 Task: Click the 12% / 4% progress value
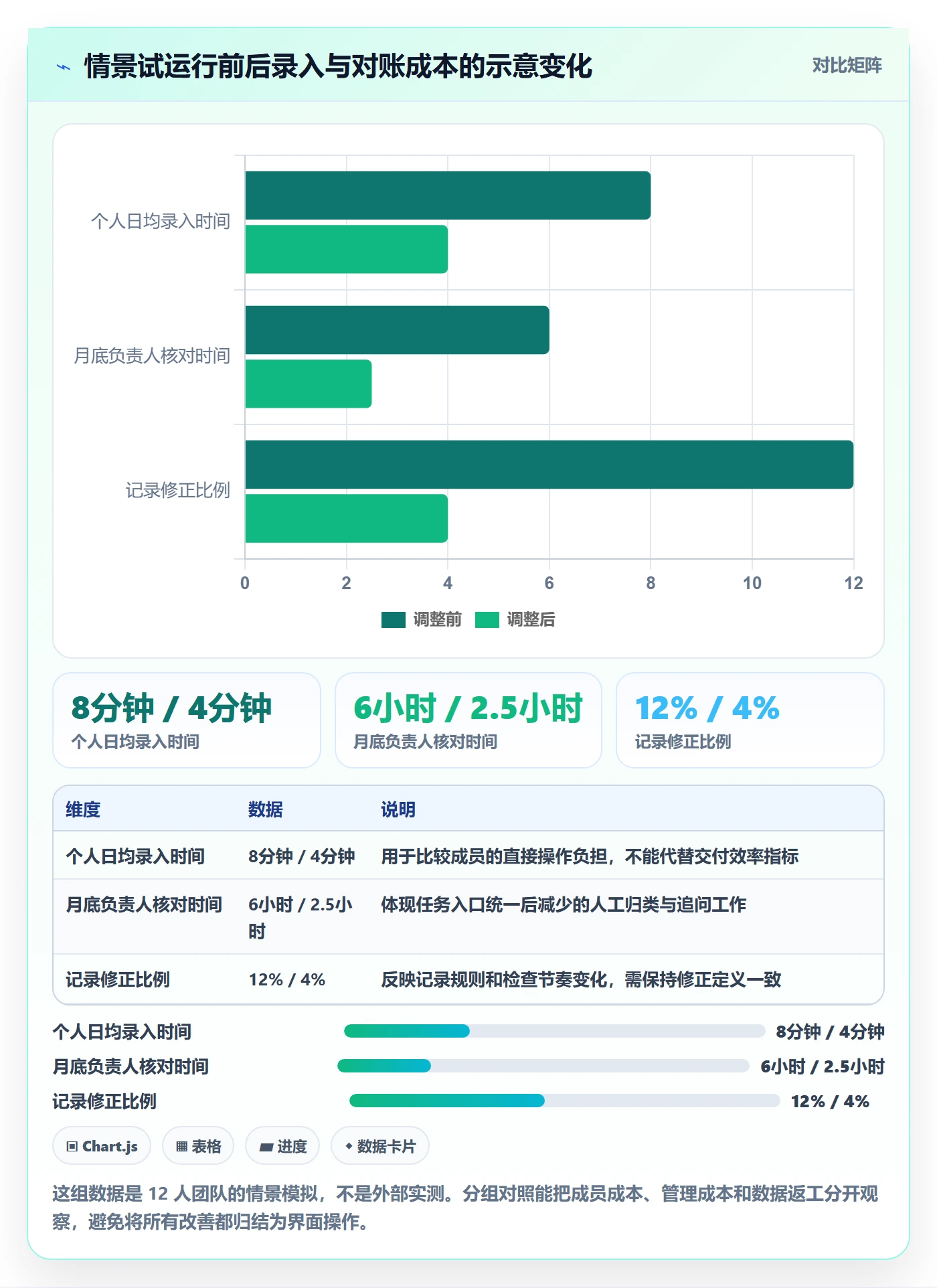[830, 1101]
